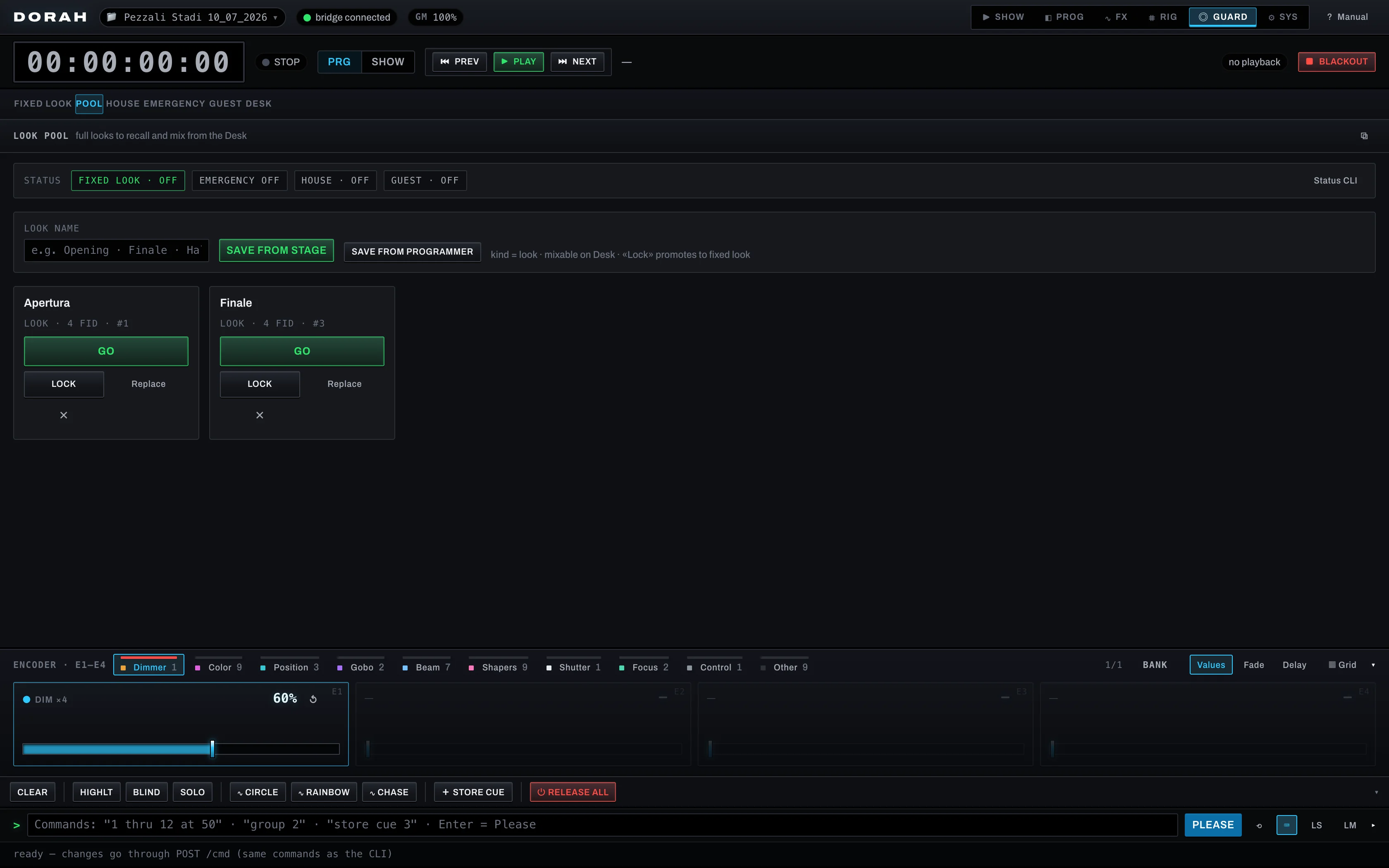Toggle HIGHLT mode
The width and height of the screenshot is (1389, 868).
pyautogui.click(x=96, y=792)
